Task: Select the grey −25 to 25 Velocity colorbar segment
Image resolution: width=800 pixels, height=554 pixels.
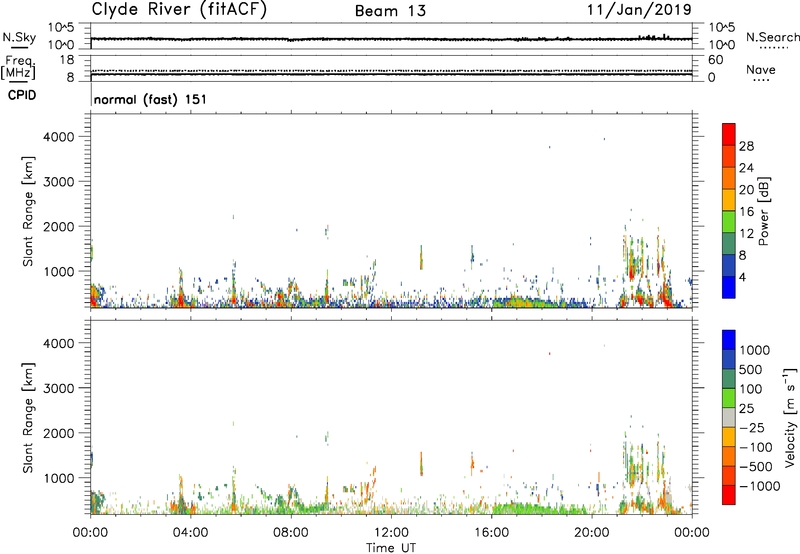Action: 729,417
